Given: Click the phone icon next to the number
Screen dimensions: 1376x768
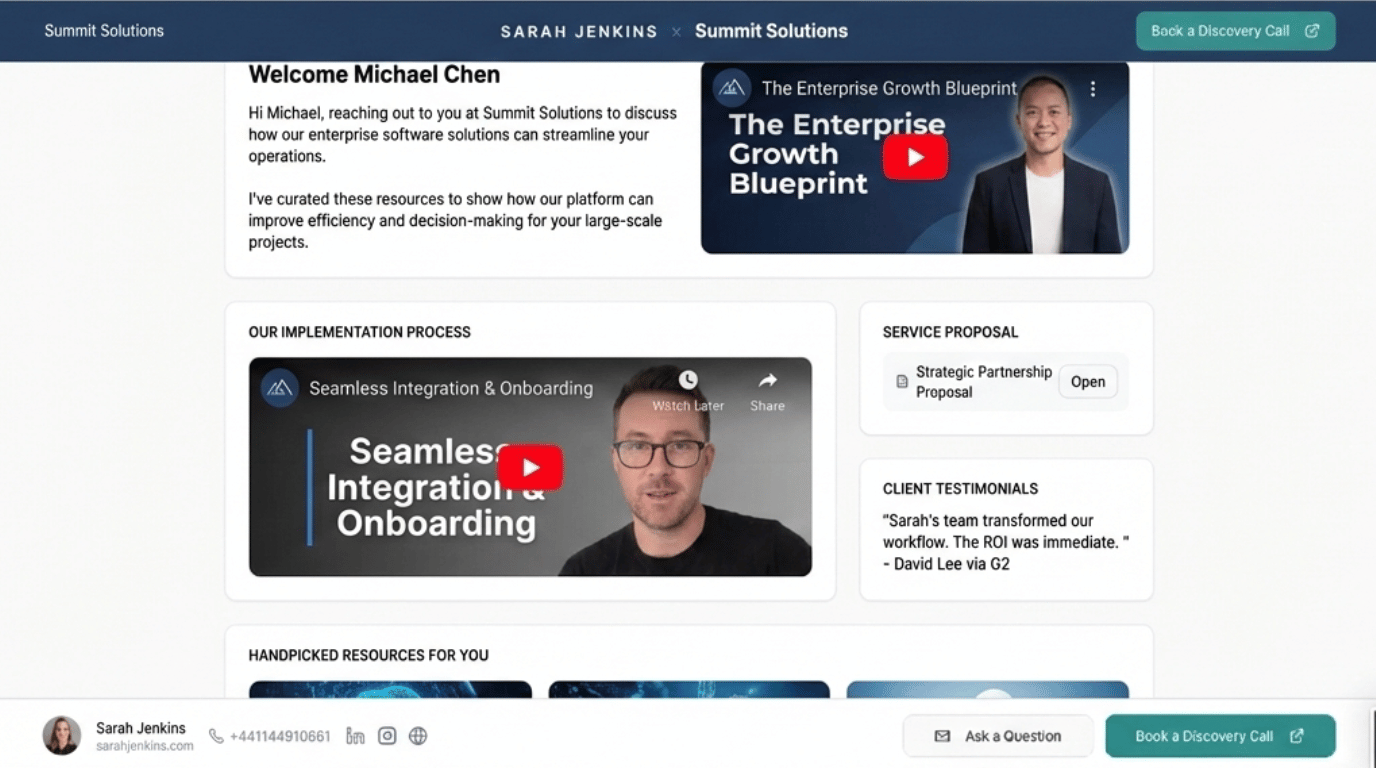Looking at the screenshot, I should pyautogui.click(x=216, y=736).
